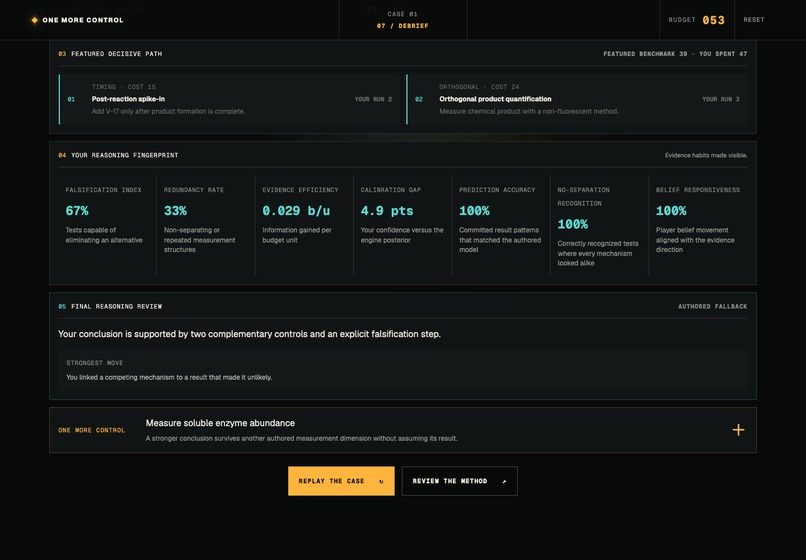Click the Timing · Cost 15 label
806x560 pixels.
[124, 87]
